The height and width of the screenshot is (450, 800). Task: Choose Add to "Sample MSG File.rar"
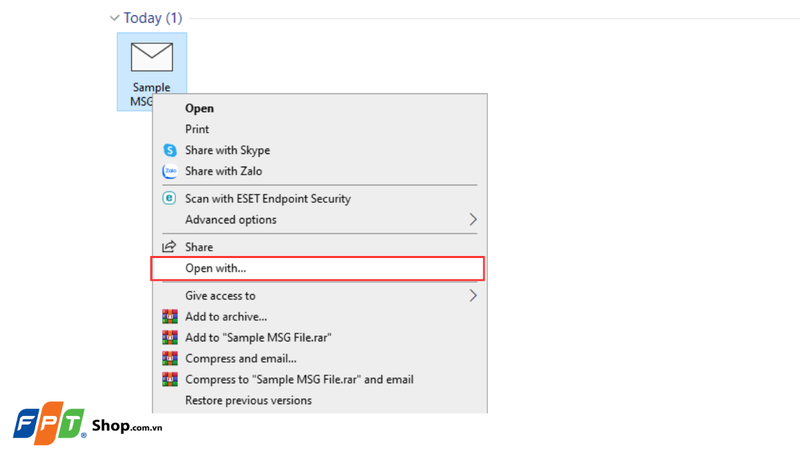[258, 338]
